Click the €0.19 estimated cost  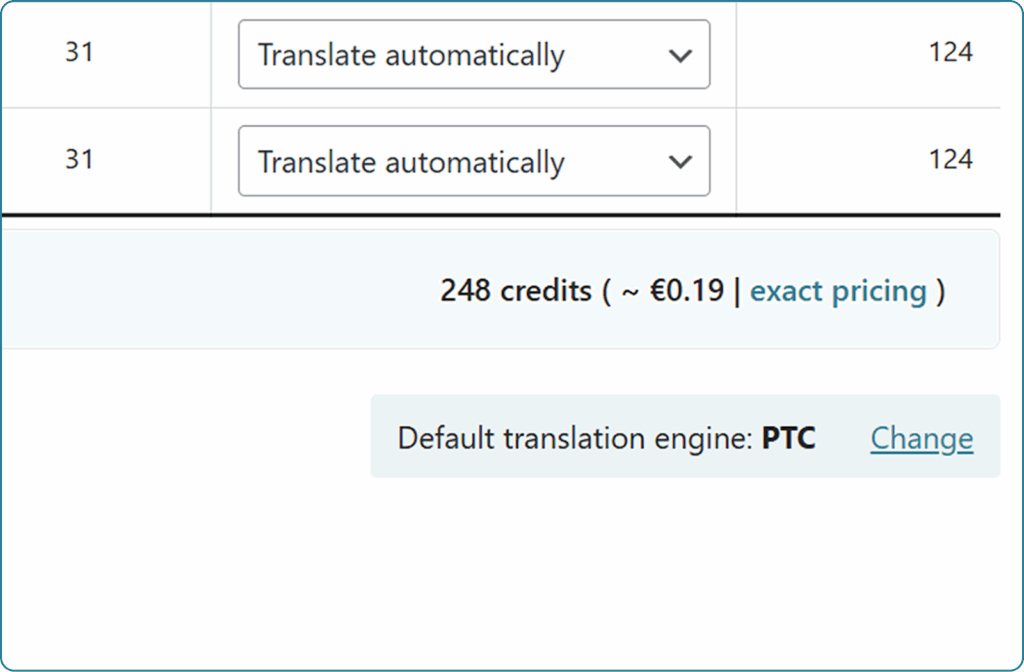pos(688,291)
